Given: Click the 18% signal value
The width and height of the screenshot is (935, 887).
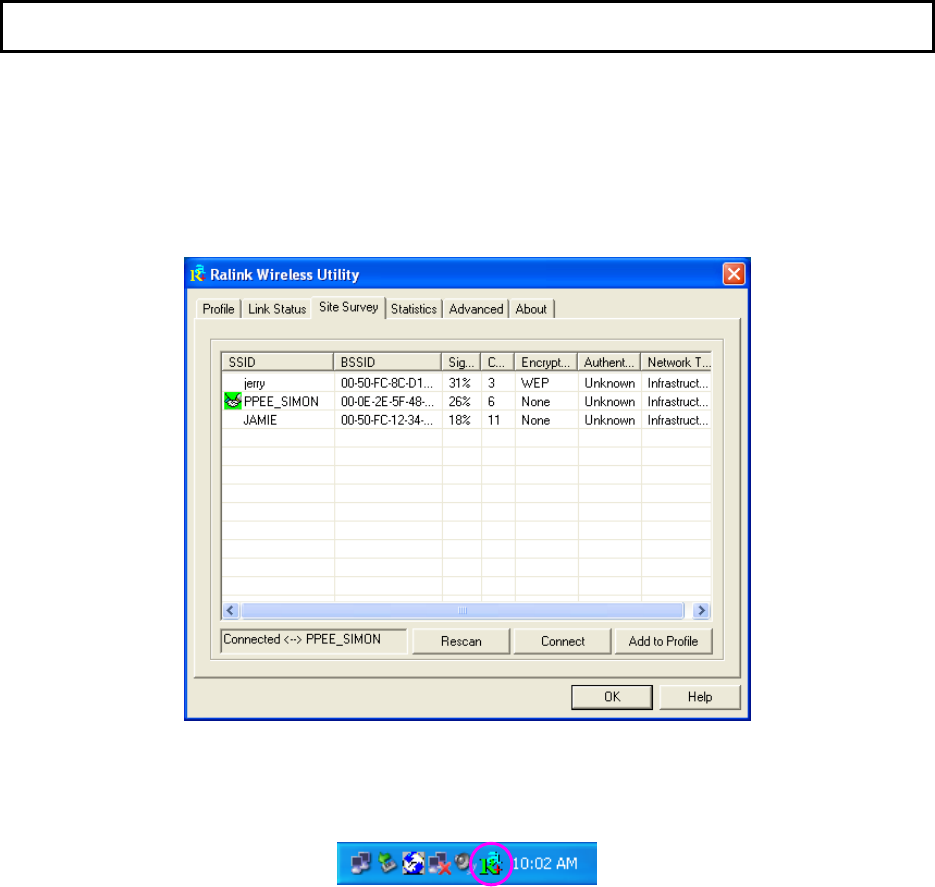Looking at the screenshot, I should [459, 420].
